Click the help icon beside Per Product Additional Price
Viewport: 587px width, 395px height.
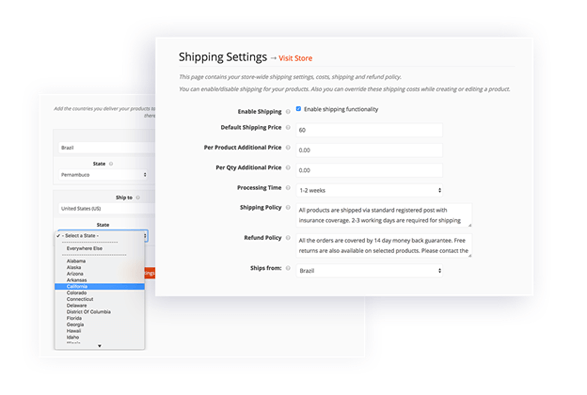288,148
